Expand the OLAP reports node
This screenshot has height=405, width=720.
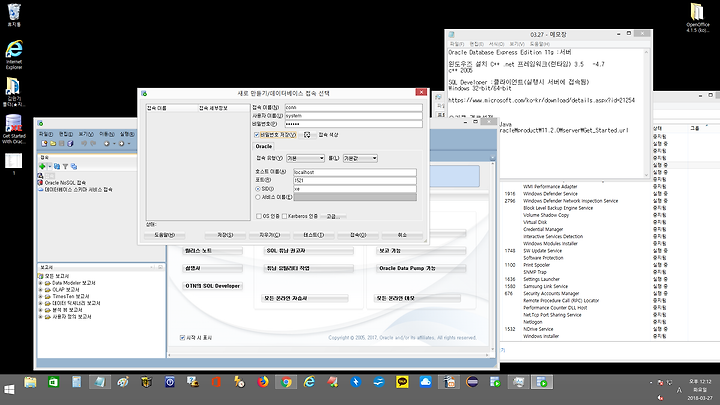40,290
